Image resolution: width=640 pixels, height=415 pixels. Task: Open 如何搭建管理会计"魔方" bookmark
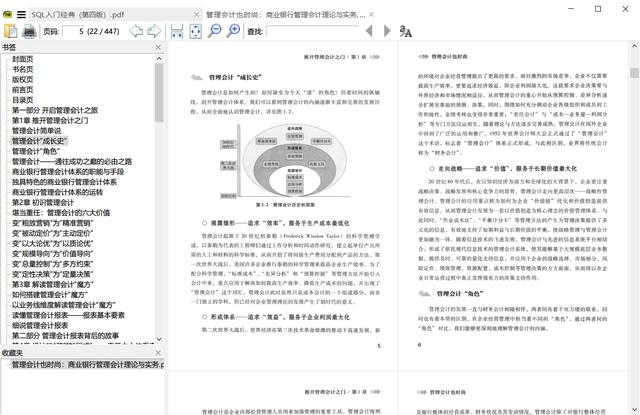50,295
